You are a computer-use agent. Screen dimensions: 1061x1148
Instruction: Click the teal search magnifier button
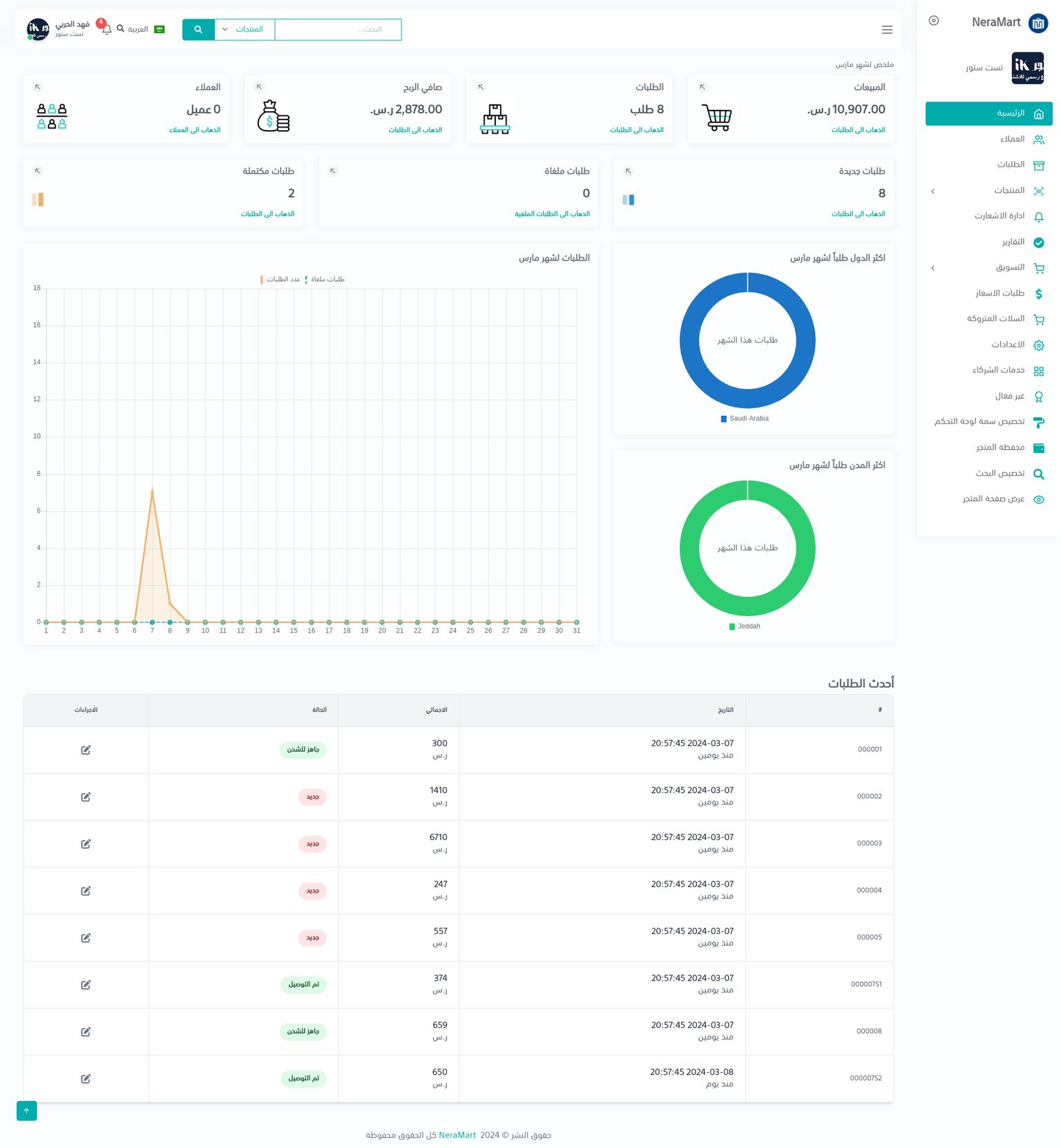pyautogui.click(x=198, y=30)
